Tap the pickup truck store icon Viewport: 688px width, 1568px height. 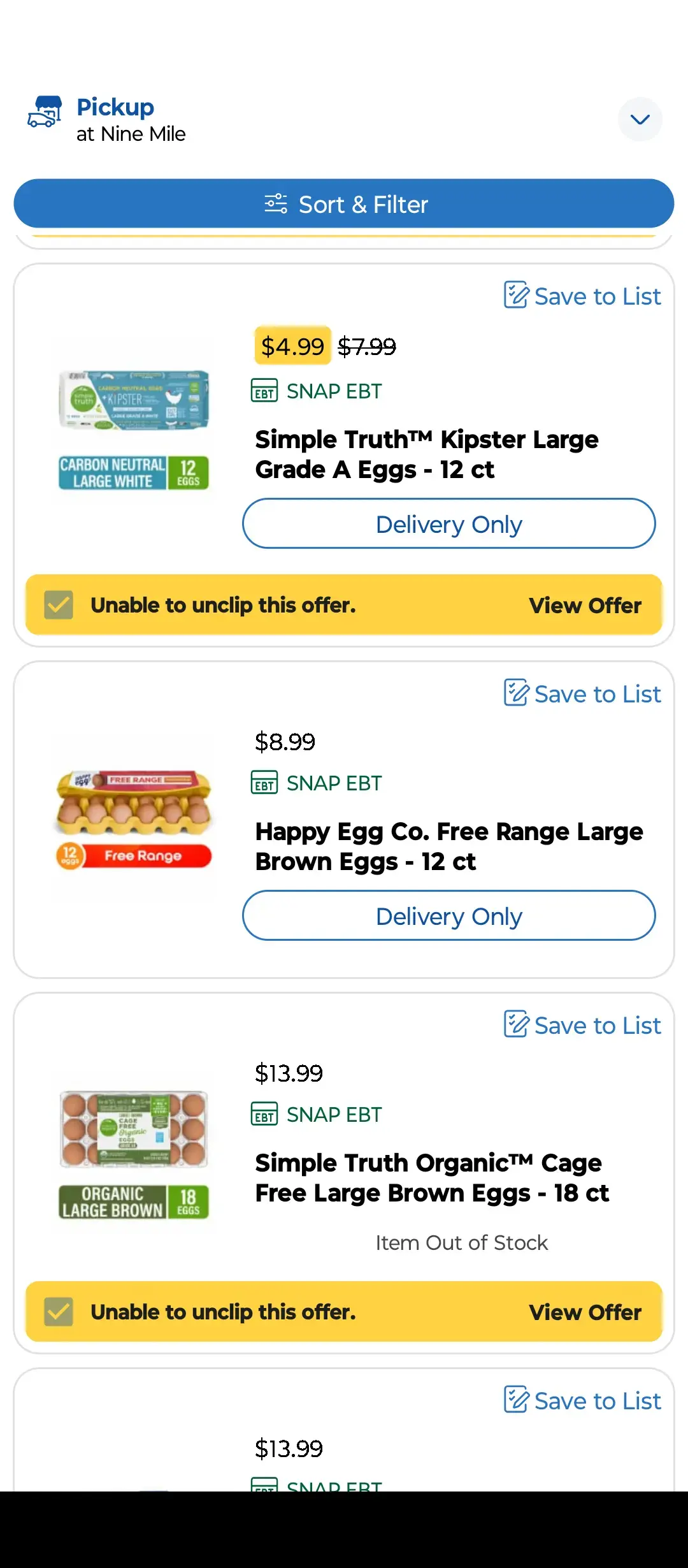click(x=45, y=112)
